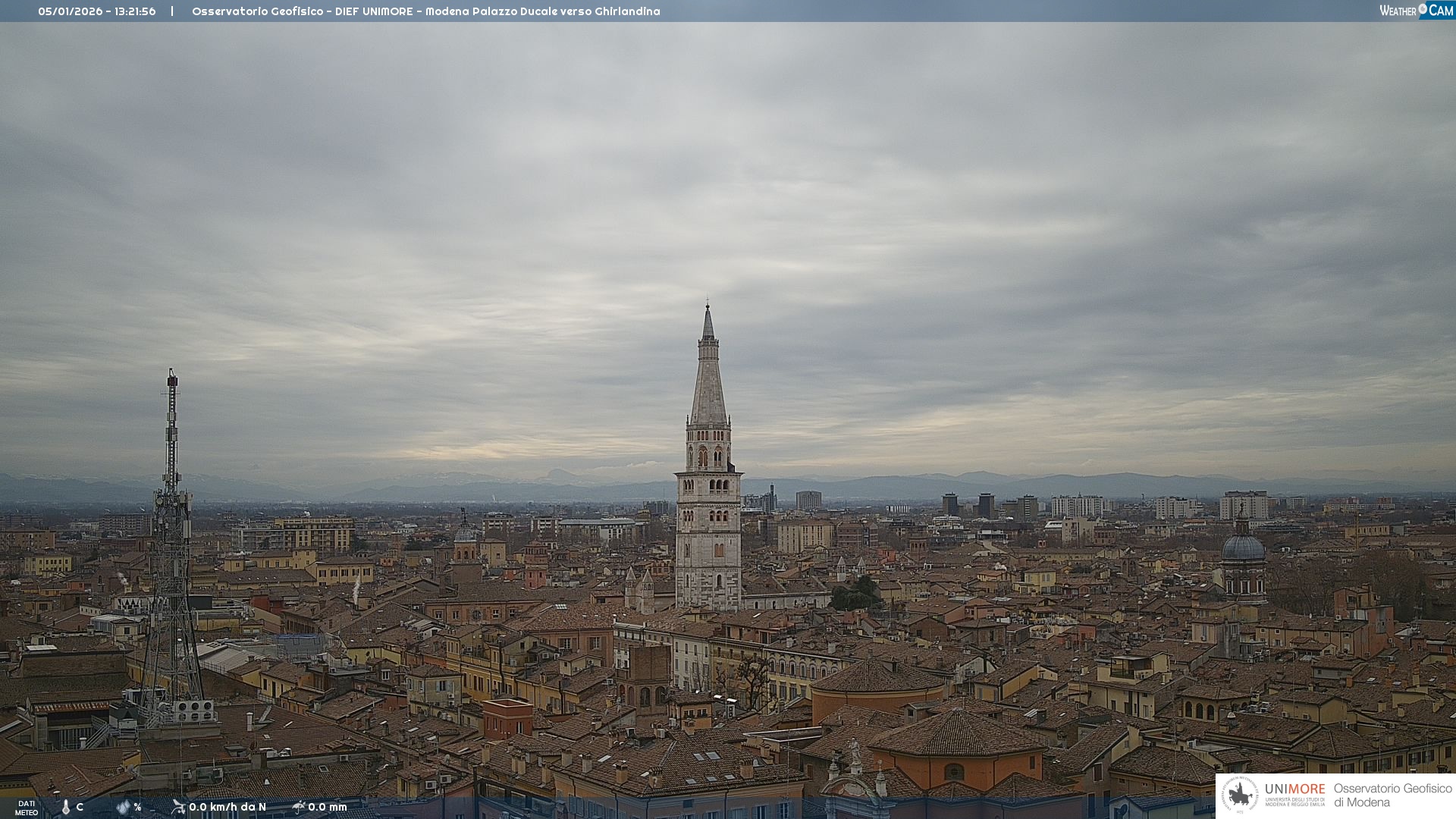Click the blue church dome on right
Viewport: 1456px width, 819px height.
[1243, 548]
